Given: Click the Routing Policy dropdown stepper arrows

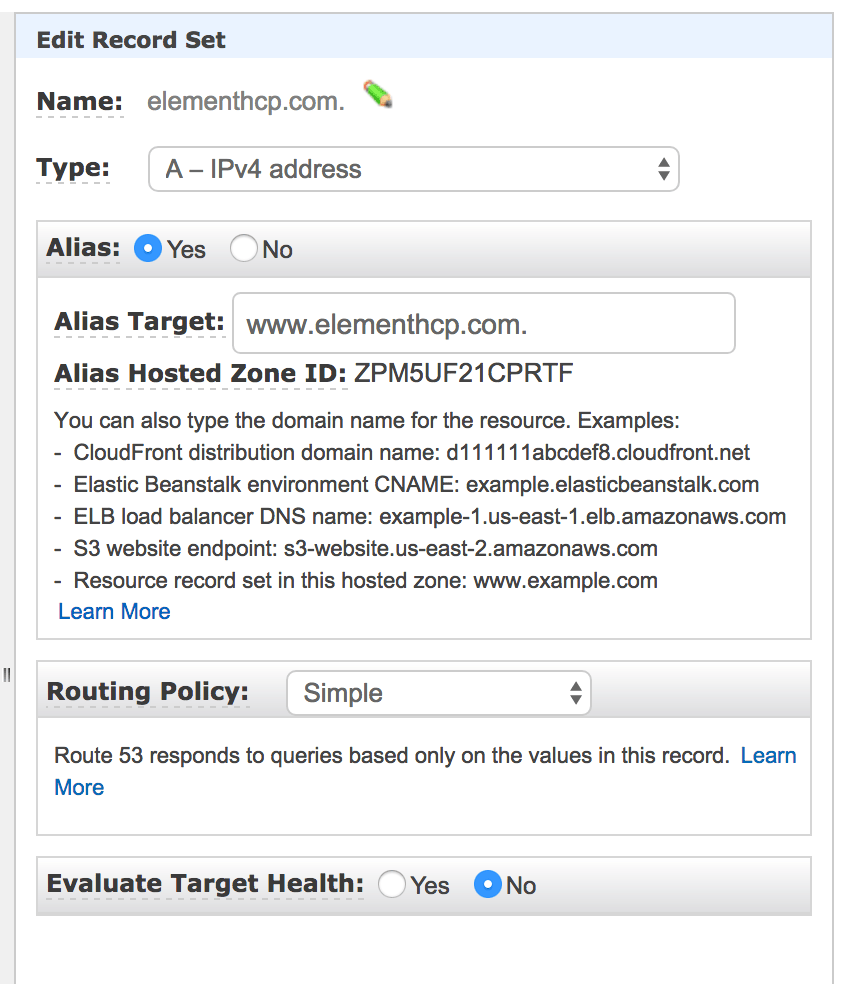Looking at the screenshot, I should pyautogui.click(x=575, y=692).
